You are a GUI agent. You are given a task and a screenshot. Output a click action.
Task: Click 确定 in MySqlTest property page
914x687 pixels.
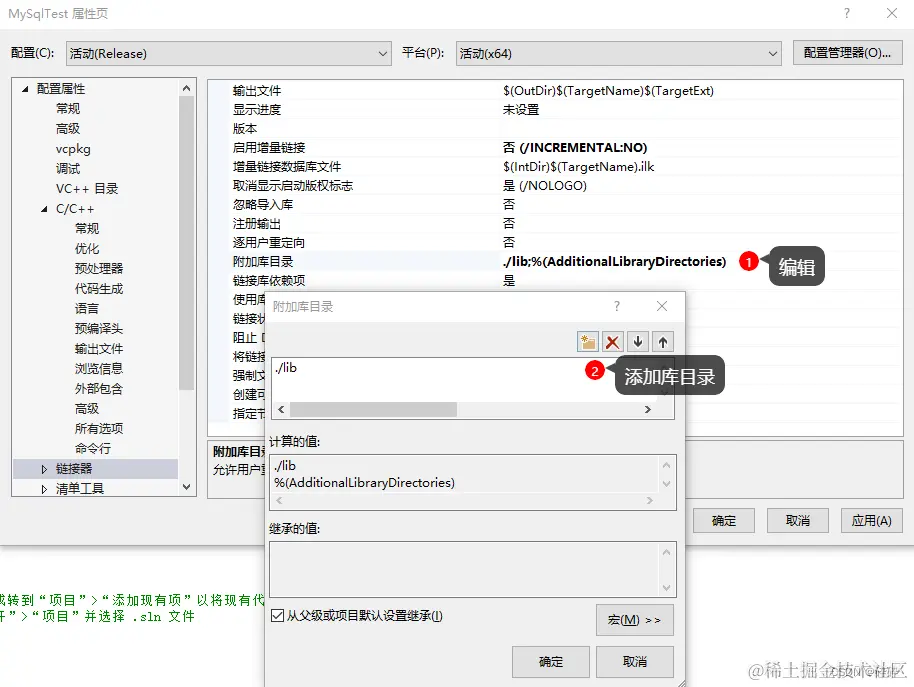(724, 520)
